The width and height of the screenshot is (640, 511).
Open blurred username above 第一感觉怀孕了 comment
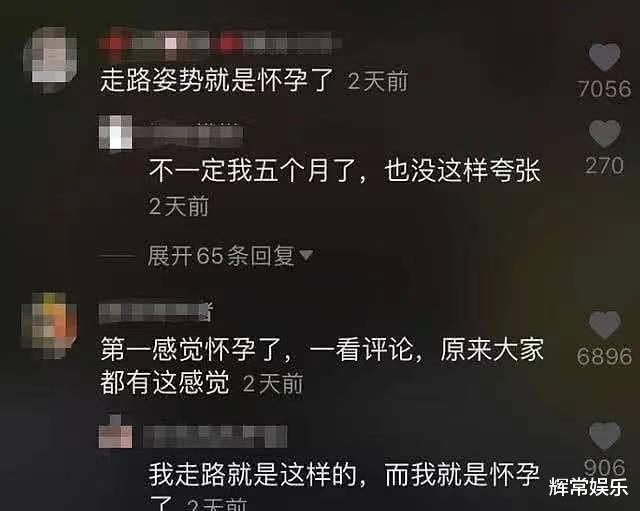pyautogui.click(x=156, y=313)
